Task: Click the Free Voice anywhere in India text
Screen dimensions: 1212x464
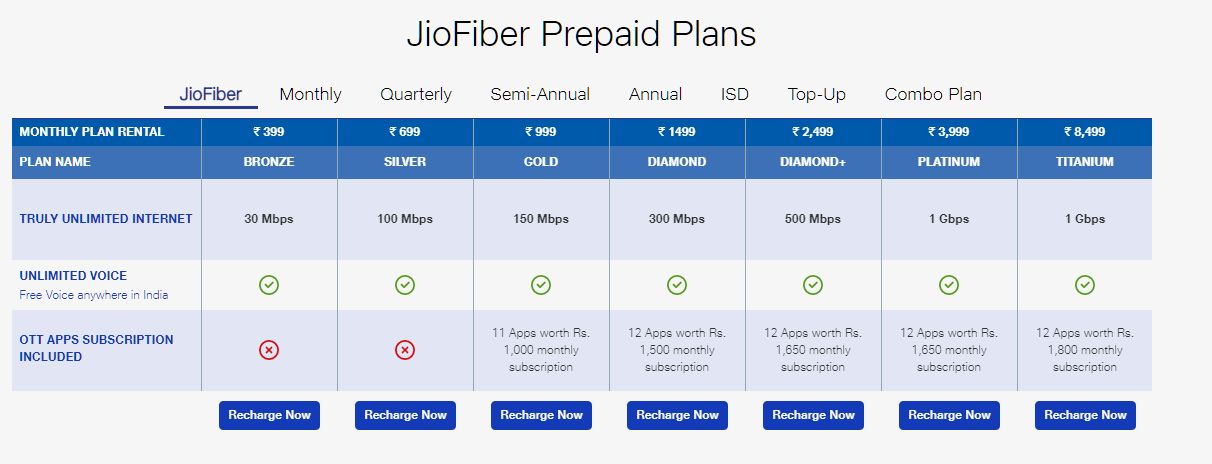Action: coord(94,295)
